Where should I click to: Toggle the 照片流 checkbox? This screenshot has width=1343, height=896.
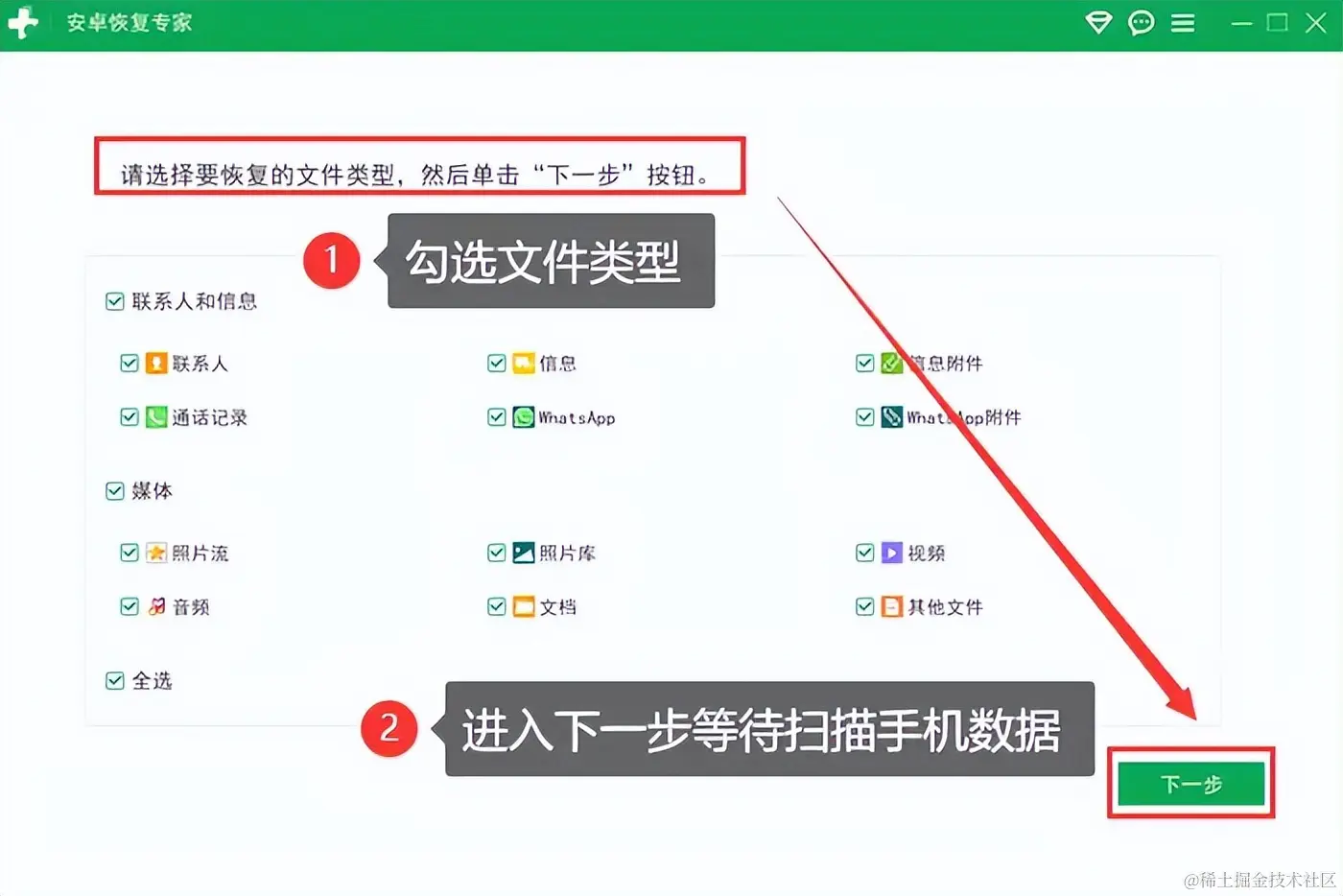tap(130, 553)
